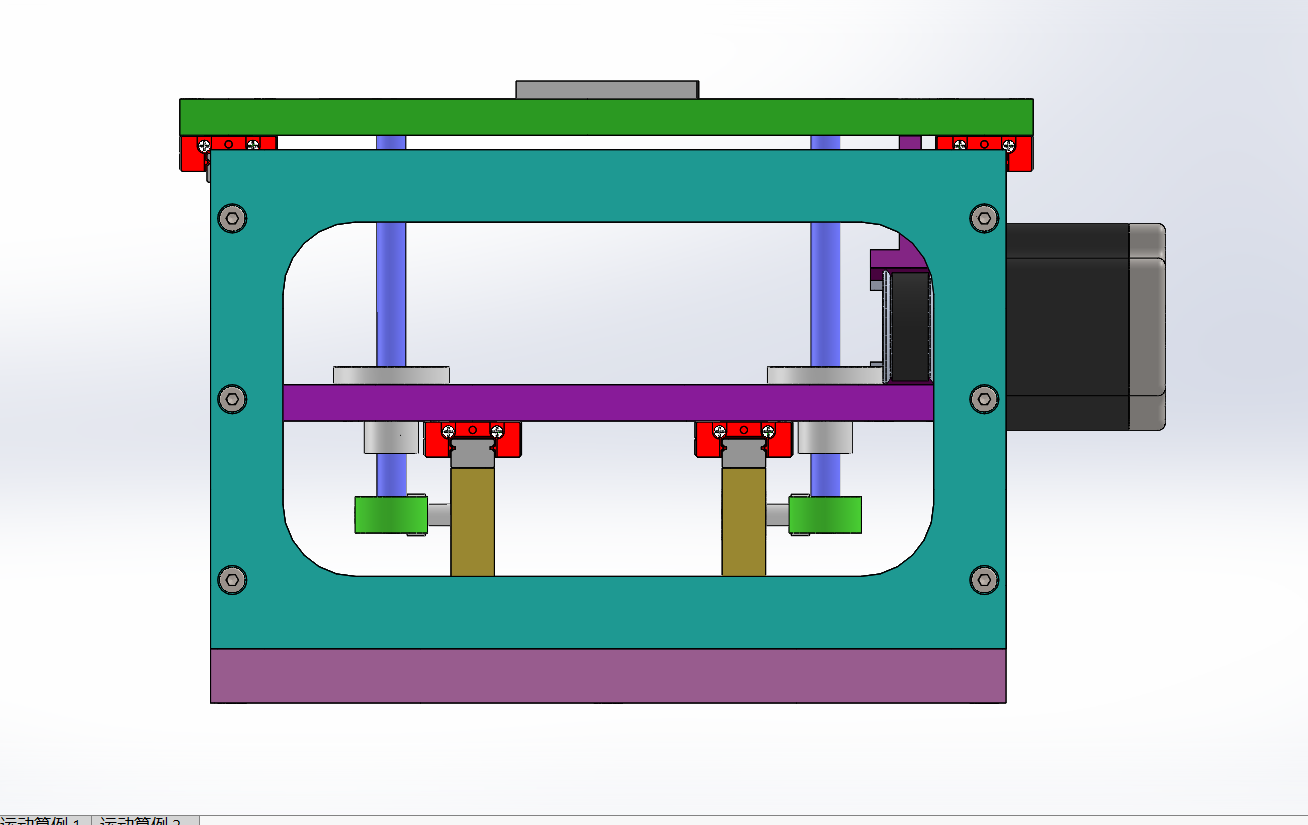Click the left blue vertical guide rod
The width and height of the screenshot is (1308, 825).
tap(391, 295)
